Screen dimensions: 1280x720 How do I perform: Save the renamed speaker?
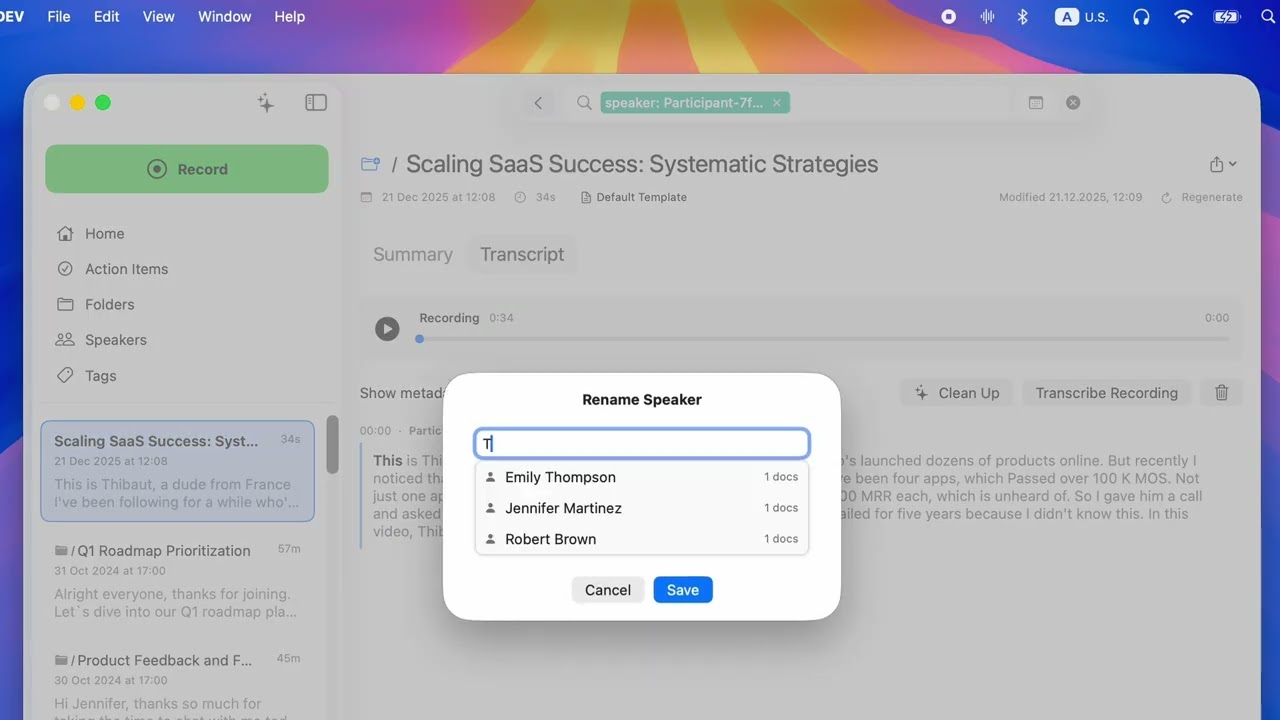[x=683, y=590]
